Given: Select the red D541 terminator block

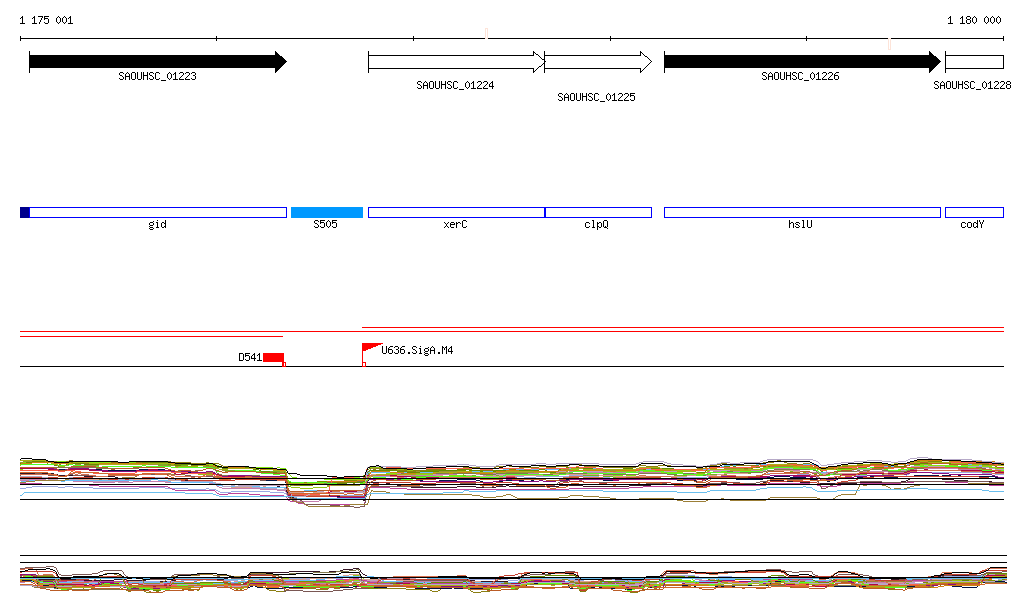Looking at the screenshot, I should coord(273,358).
